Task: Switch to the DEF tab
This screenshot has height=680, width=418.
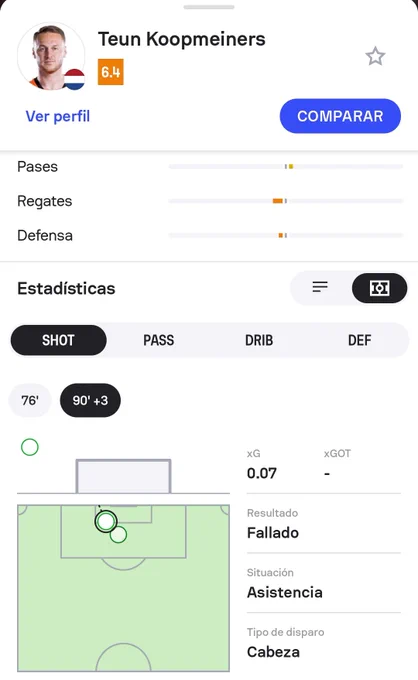Action: coord(359,340)
